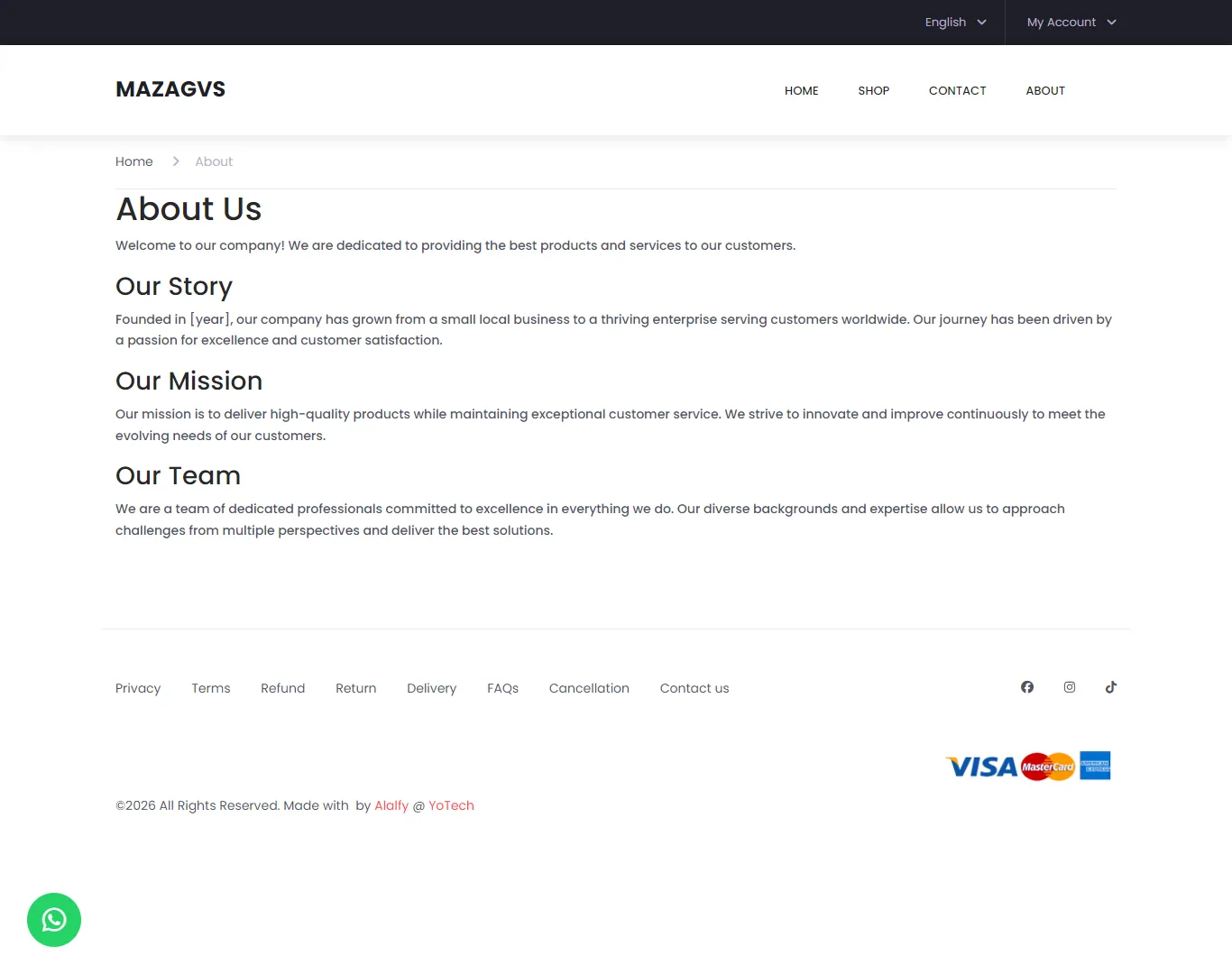Click the breadcrumb chevron separator
Screen dimensions: 1232x974
click(176, 161)
